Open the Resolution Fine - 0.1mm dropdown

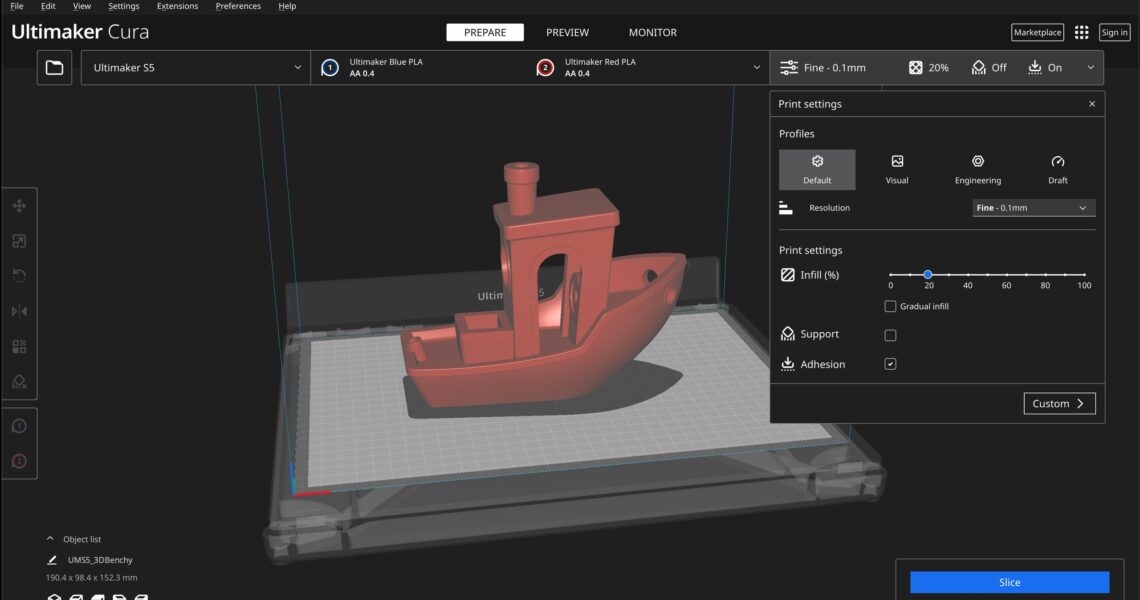pyautogui.click(x=1034, y=208)
